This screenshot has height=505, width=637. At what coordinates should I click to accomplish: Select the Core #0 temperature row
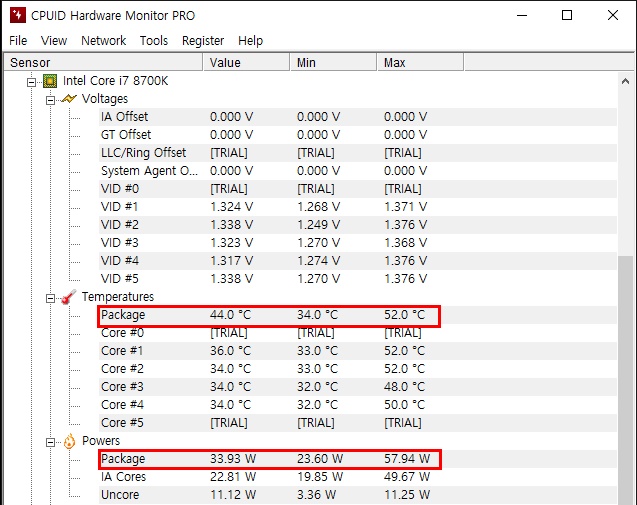point(358,333)
